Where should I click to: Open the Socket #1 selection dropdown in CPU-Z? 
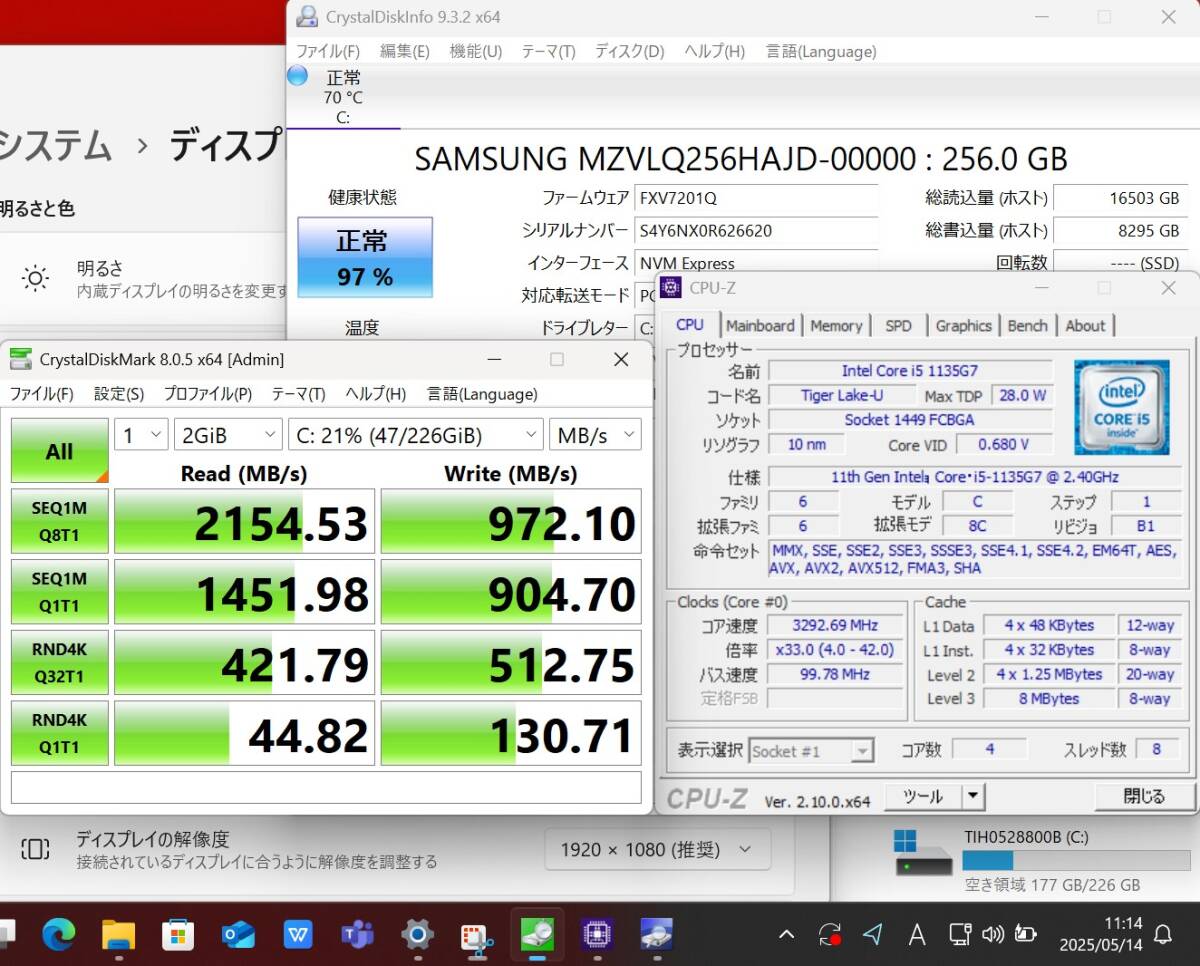811,751
